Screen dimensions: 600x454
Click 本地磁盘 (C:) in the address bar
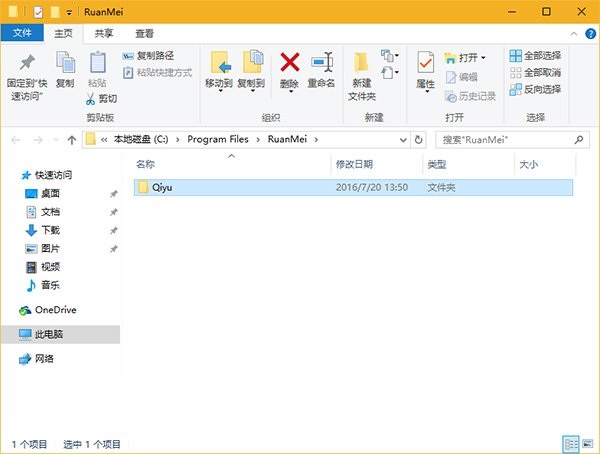point(141,139)
